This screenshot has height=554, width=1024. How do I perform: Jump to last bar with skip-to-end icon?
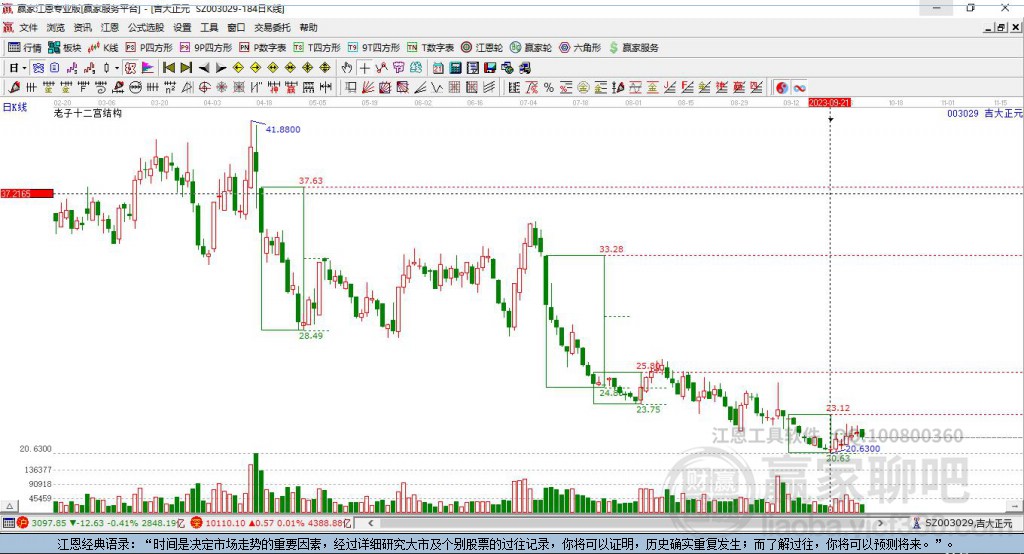pos(186,68)
